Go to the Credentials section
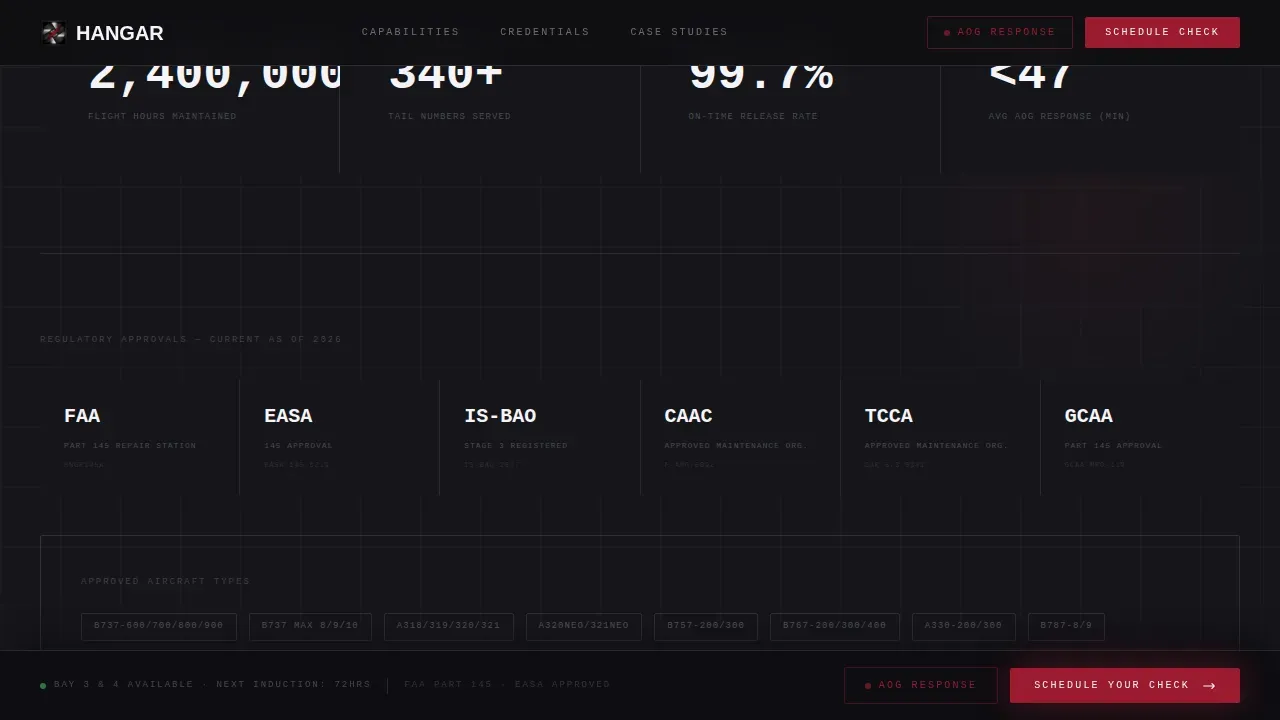This screenshot has width=1280, height=720. [x=545, y=32]
